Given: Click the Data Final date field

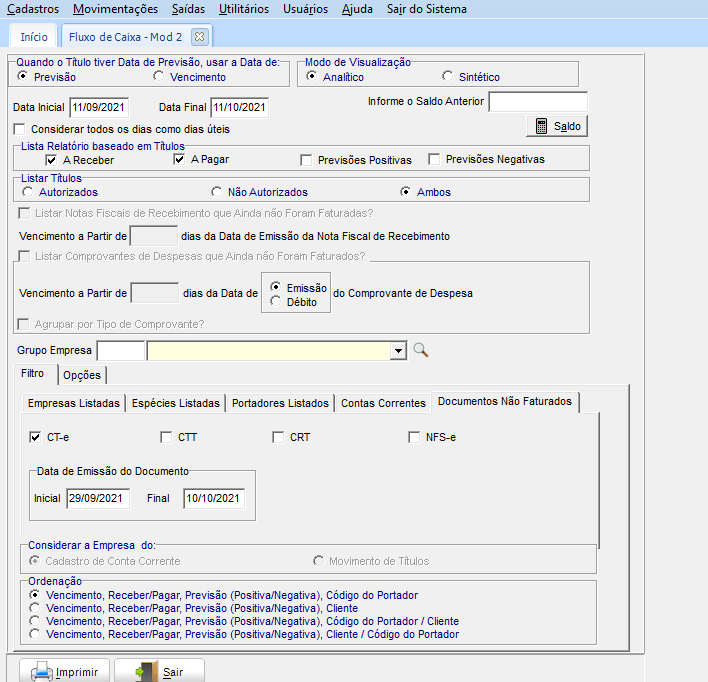Looking at the screenshot, I should (x=239, y=107).
